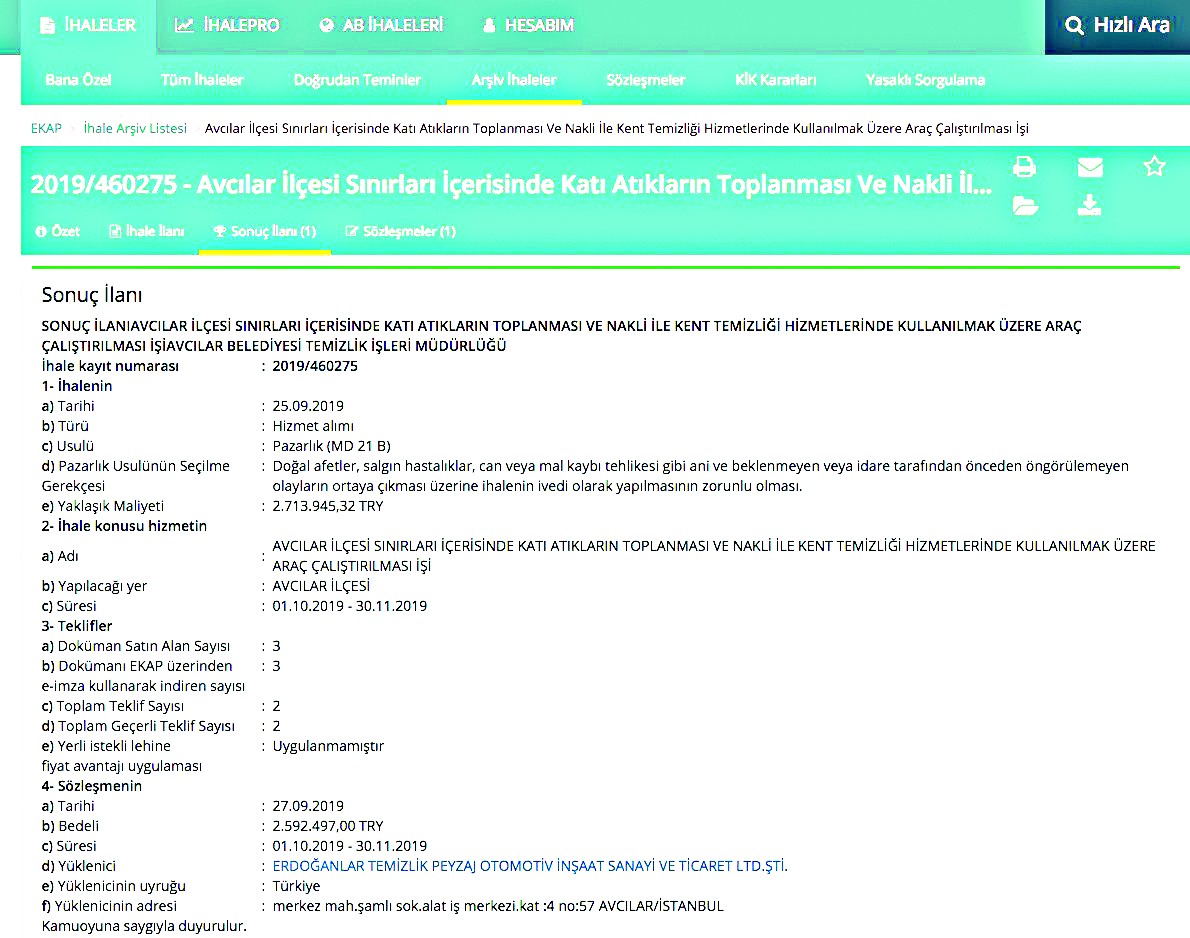
Task: Star this tender as favorite
Action: (1155, 167)
